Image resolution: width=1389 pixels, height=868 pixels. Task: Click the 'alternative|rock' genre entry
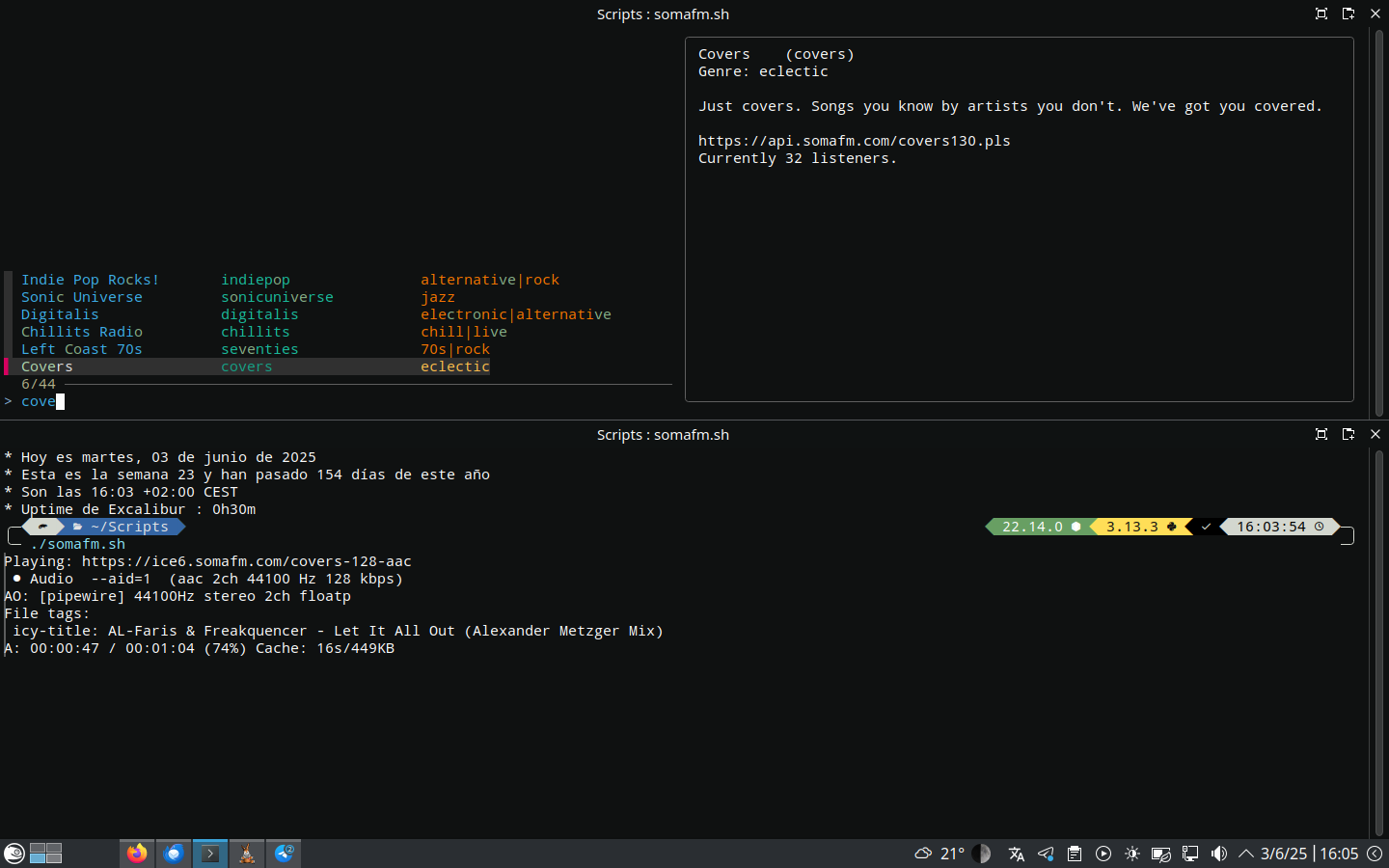490,280
